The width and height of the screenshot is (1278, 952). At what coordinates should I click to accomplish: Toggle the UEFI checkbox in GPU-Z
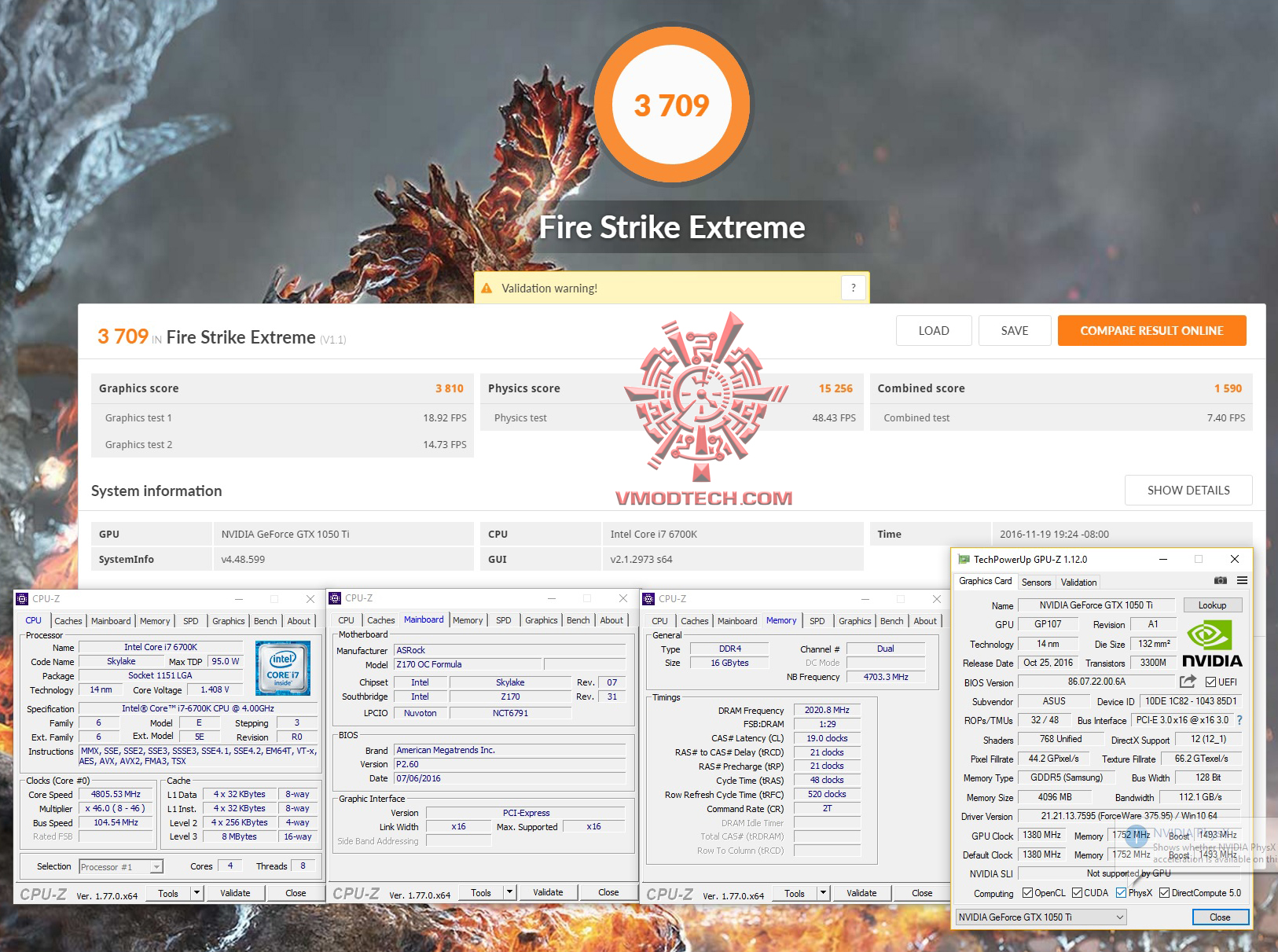pyautogui.click(x=1210, y=682)
